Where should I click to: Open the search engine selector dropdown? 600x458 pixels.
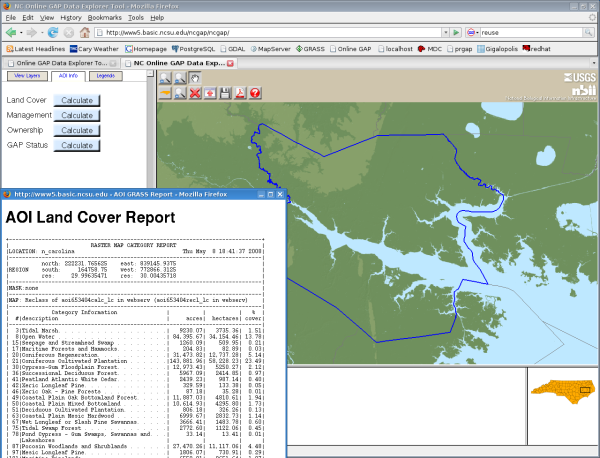click(473, 33)
